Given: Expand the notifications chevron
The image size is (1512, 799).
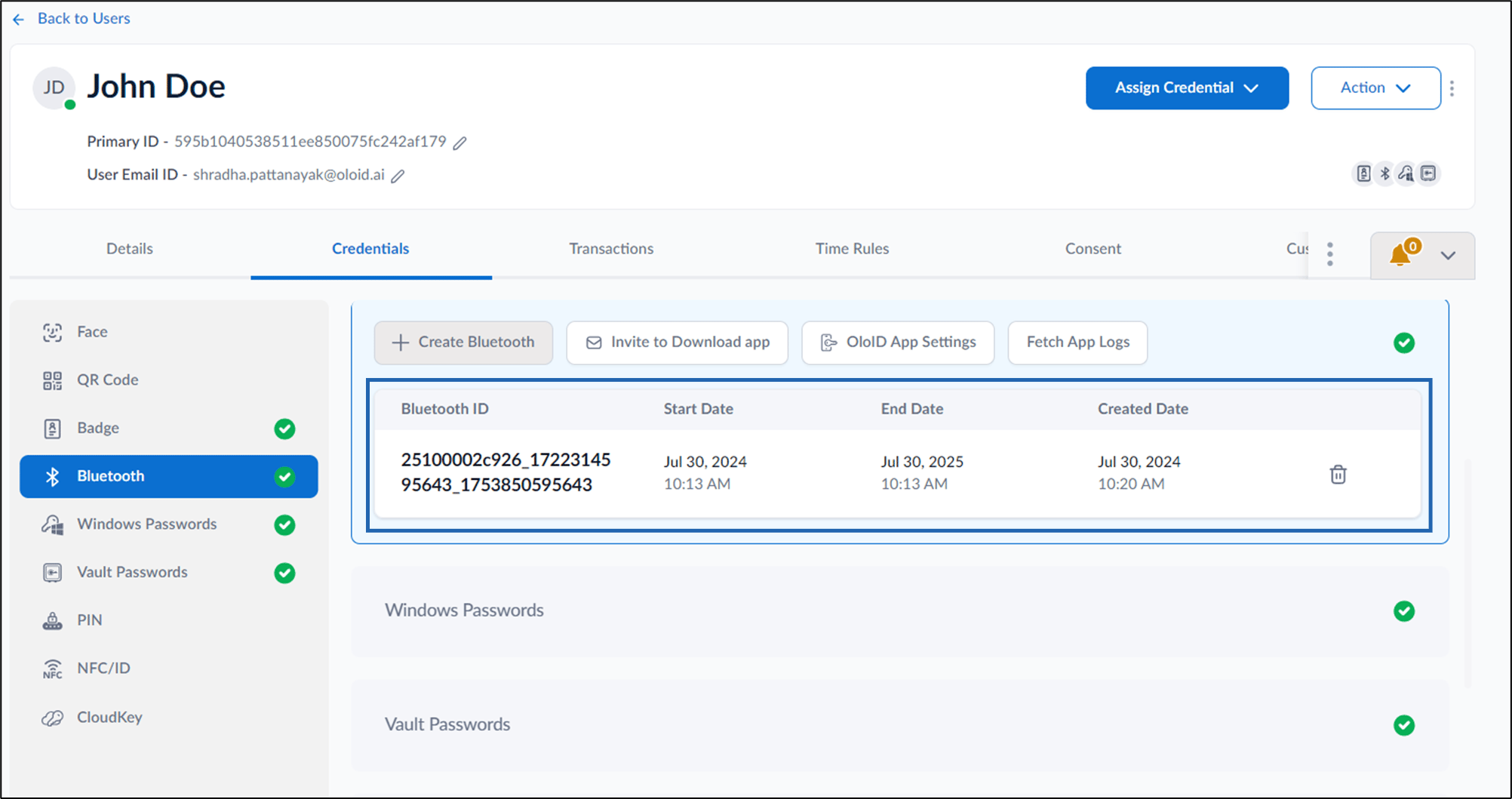Looking at the screenshot, I should [1448, 255].
